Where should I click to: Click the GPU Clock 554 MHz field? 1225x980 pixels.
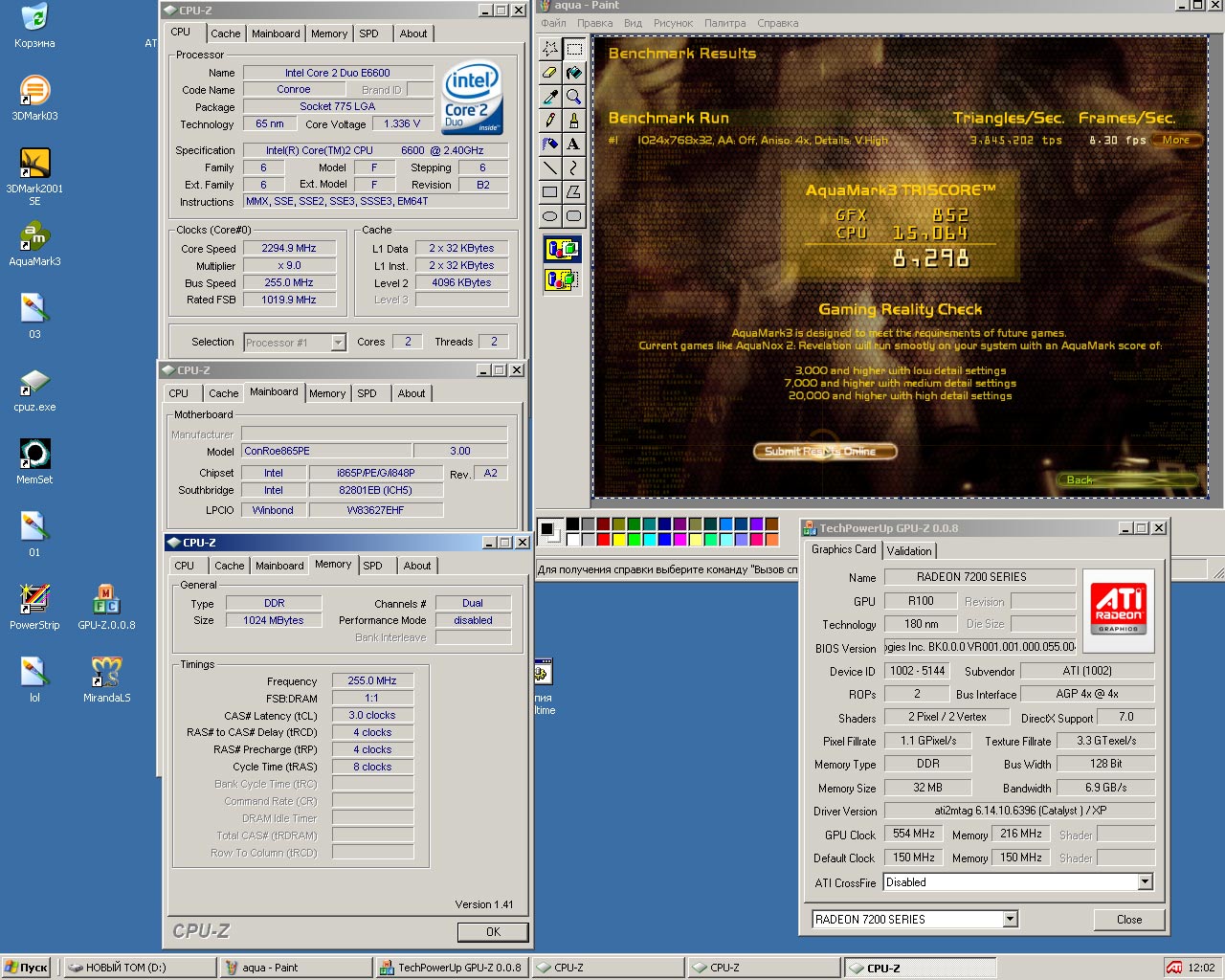click(914, 834)
